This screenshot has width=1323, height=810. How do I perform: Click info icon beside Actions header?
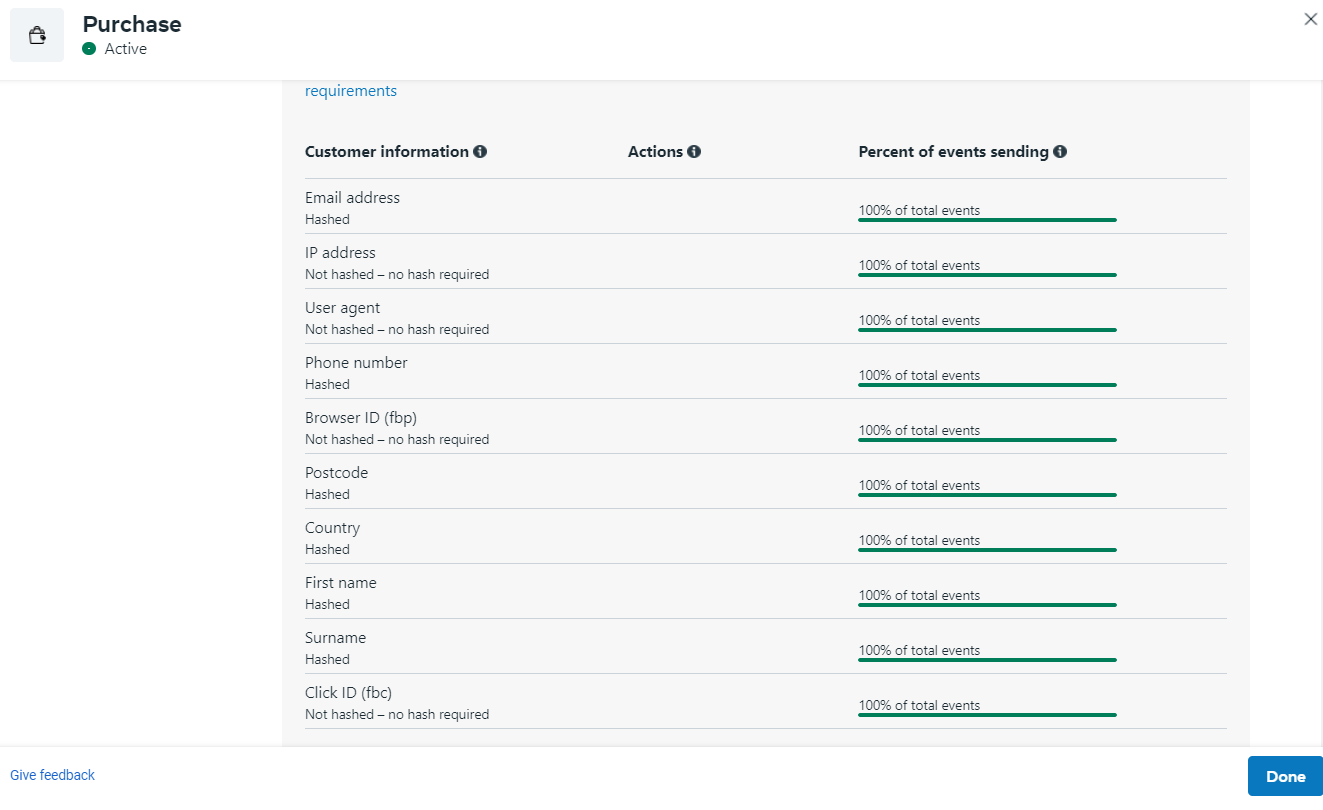click(694, 152)
